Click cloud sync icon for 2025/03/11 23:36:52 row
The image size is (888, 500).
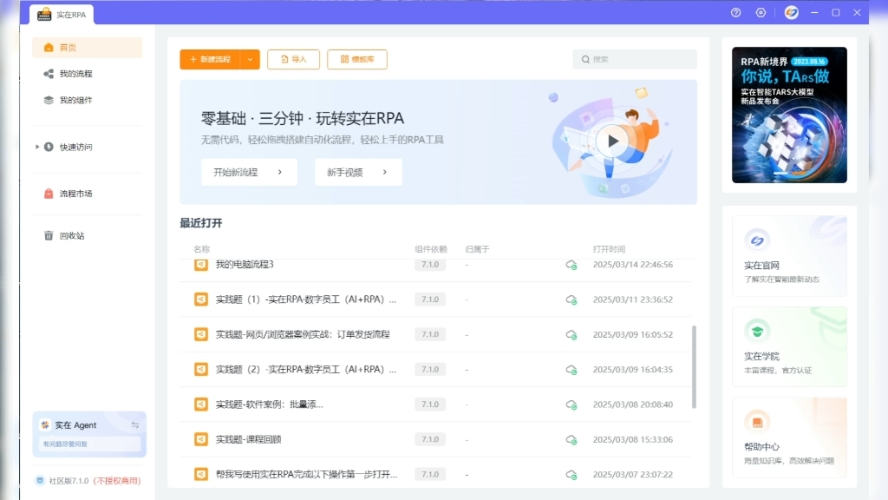click(571, 300)
